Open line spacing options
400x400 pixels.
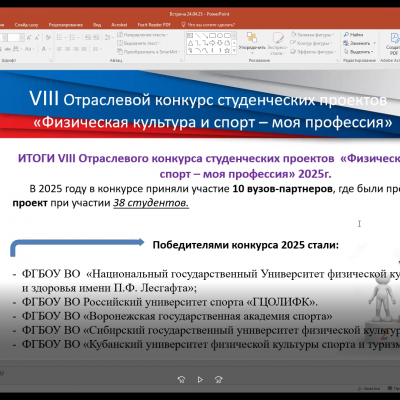coord(109,37)
